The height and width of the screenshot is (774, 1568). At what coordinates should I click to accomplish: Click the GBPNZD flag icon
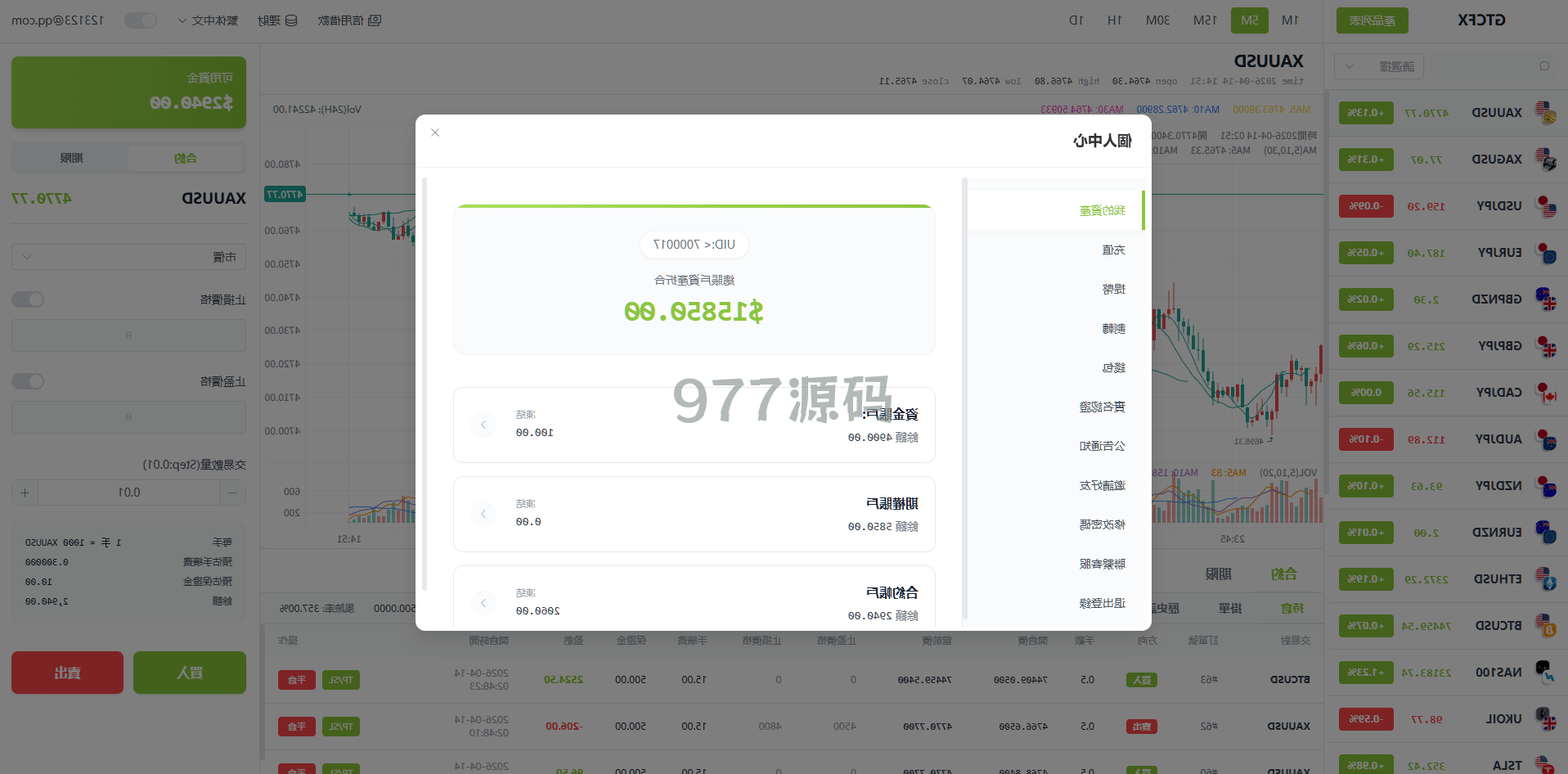pos(1545,299)
